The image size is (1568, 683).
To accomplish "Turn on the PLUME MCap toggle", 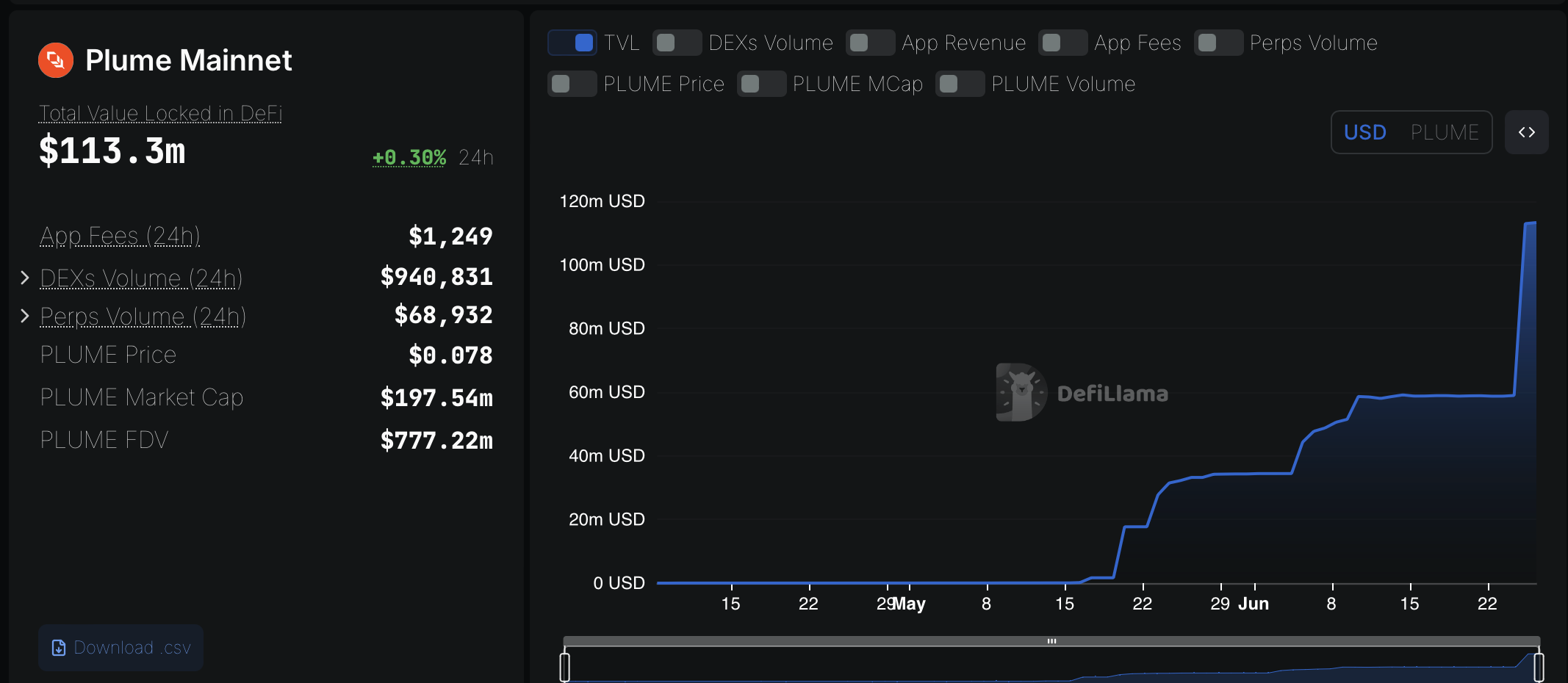I will click(x=762, y=84).
